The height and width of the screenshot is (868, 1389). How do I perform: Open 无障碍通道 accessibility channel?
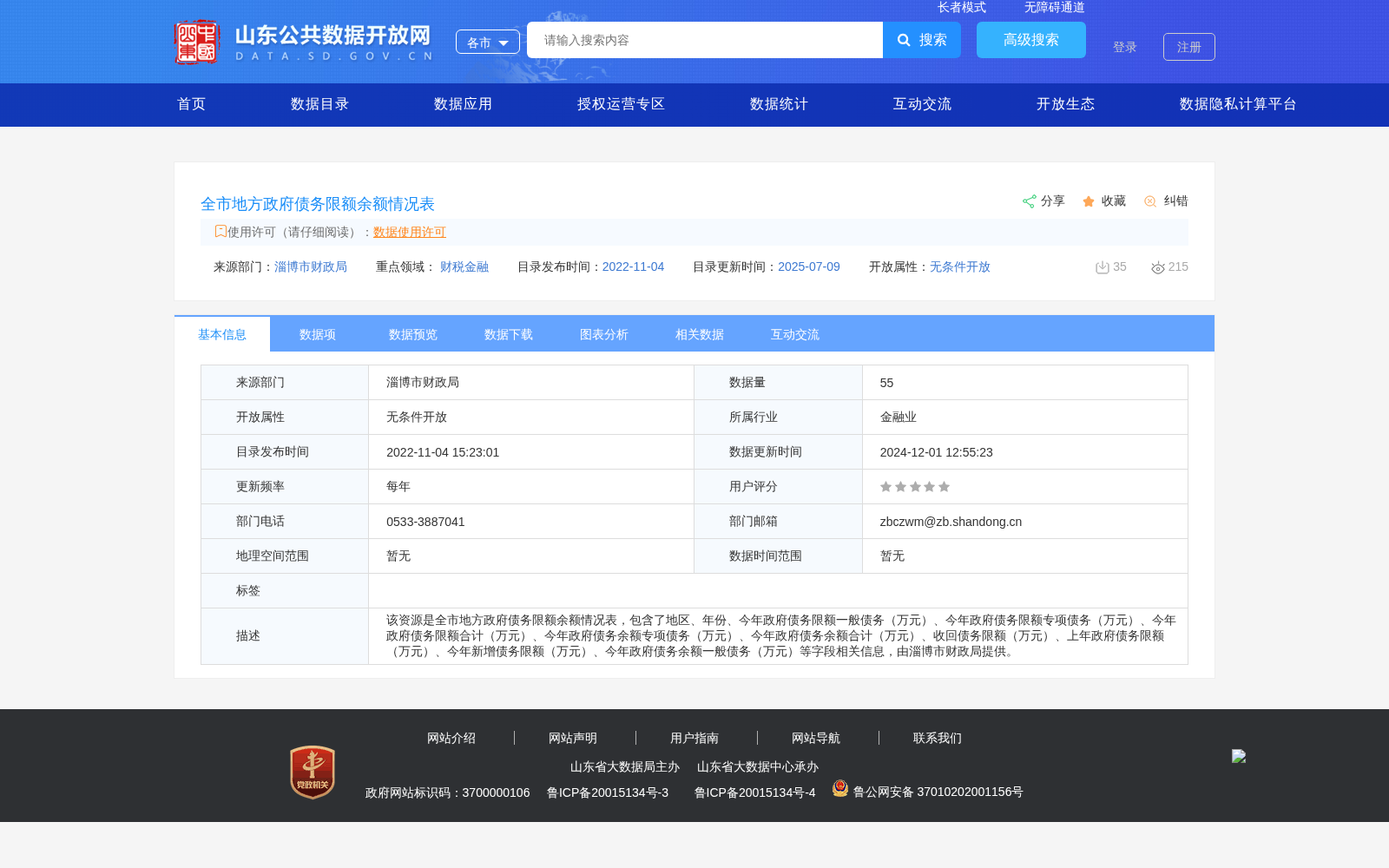point(1055,7)
